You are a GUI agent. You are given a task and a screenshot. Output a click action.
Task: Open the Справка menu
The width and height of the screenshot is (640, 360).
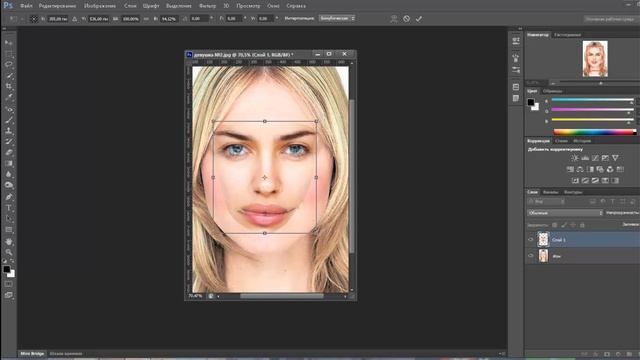(296, 6)
